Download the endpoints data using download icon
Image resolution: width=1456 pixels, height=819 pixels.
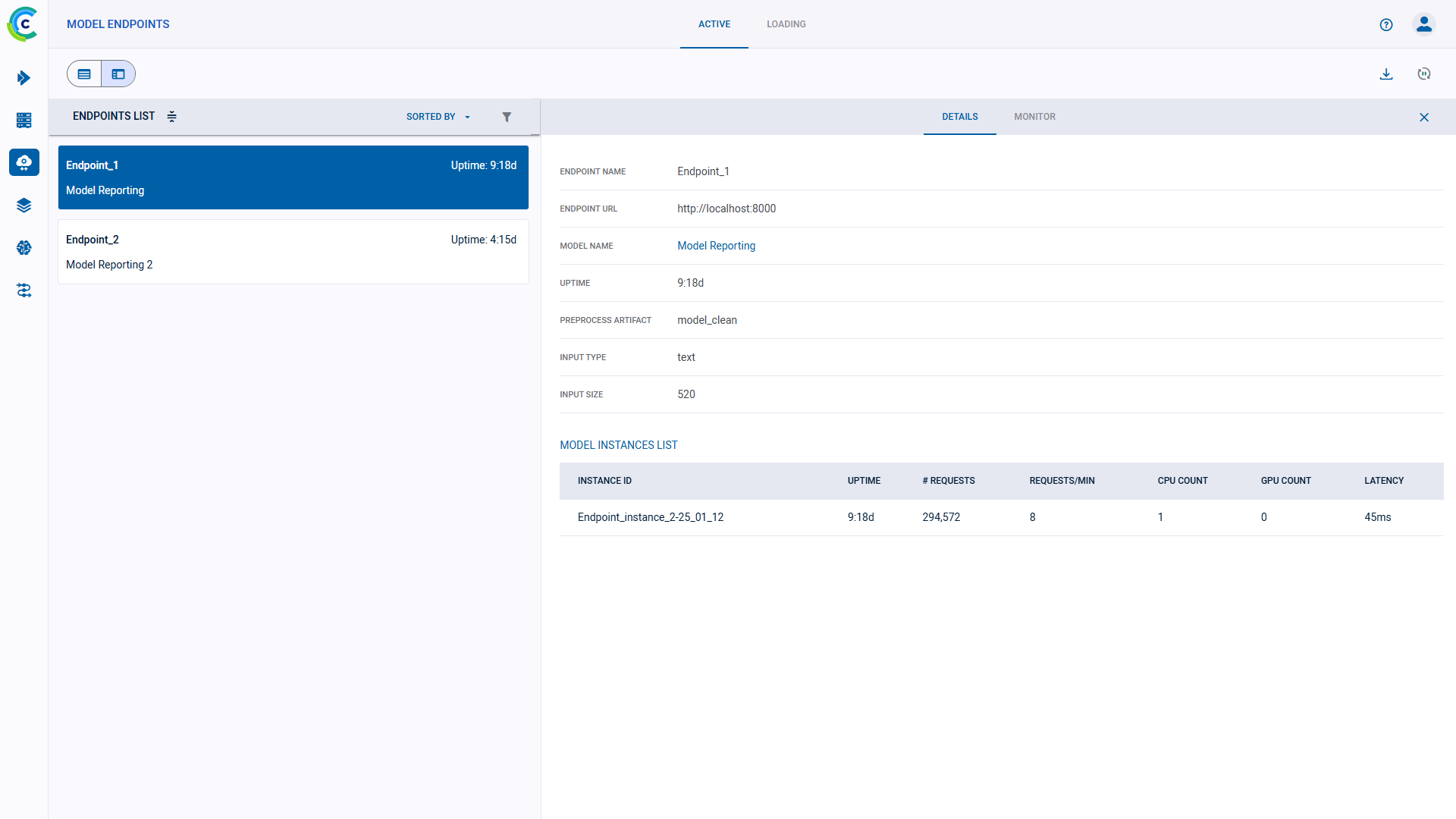tap(1386, 74)
